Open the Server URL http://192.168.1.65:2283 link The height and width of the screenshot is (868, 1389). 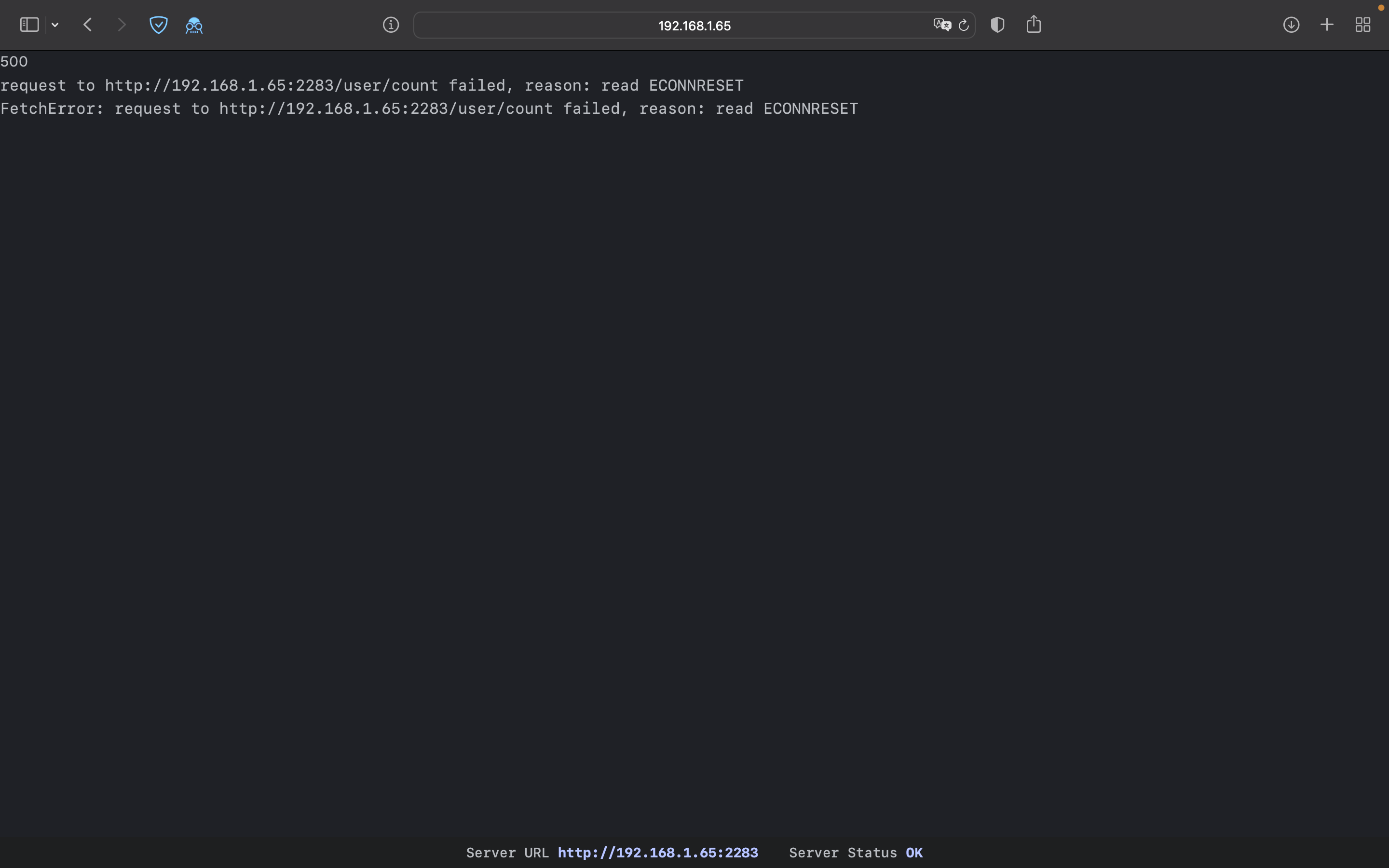click(658, 853)
